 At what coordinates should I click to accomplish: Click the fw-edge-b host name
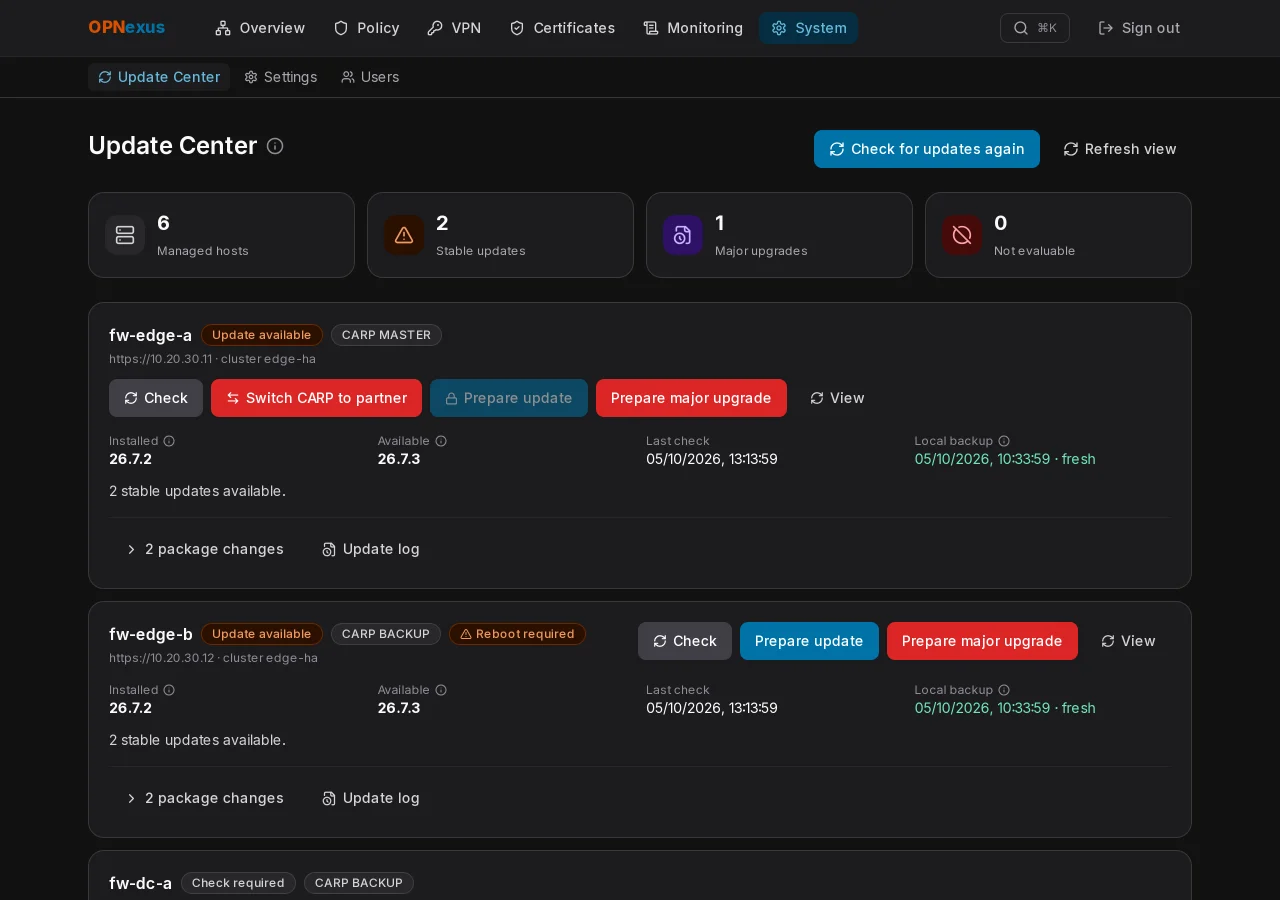pyautogui.click(x=151, y=634)
